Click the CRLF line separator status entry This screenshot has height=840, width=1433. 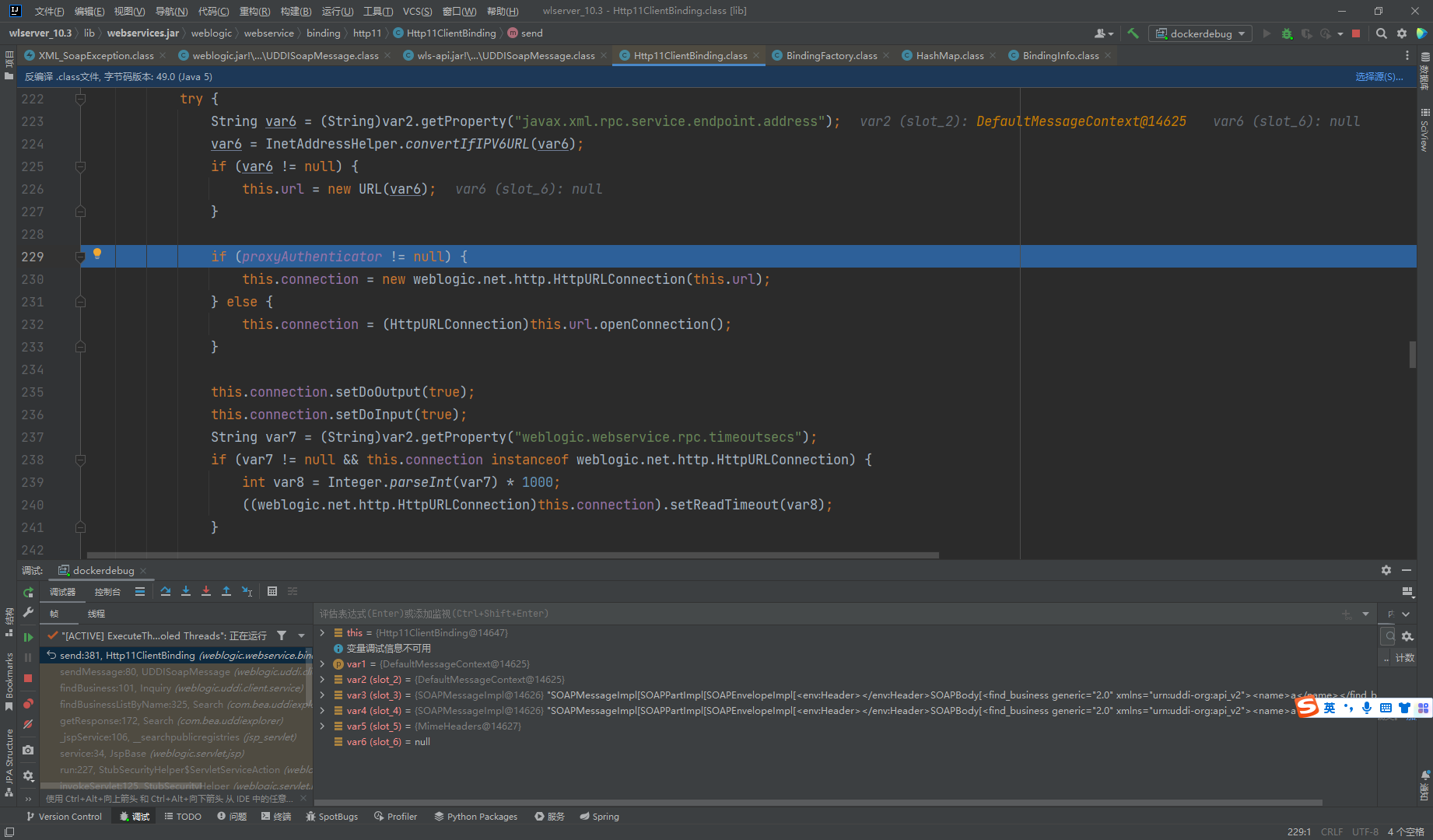1331,831
